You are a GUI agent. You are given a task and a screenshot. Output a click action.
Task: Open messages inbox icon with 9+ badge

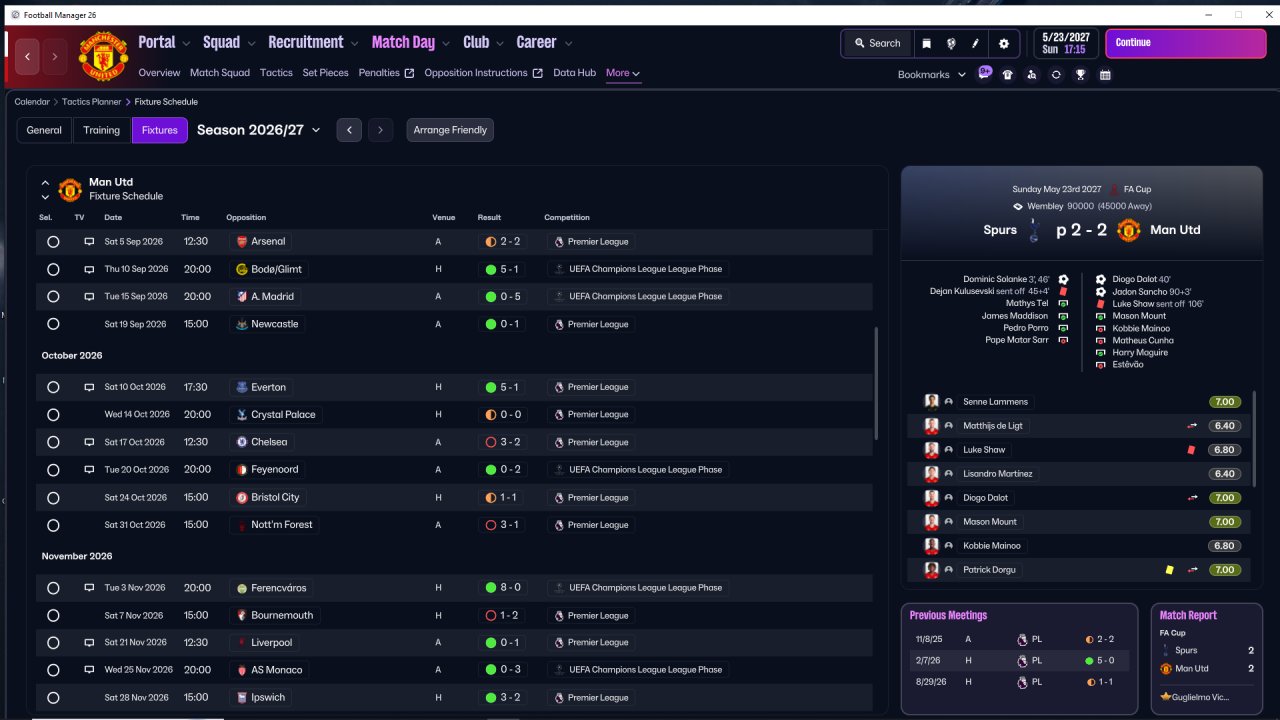[x=985, y=74]
